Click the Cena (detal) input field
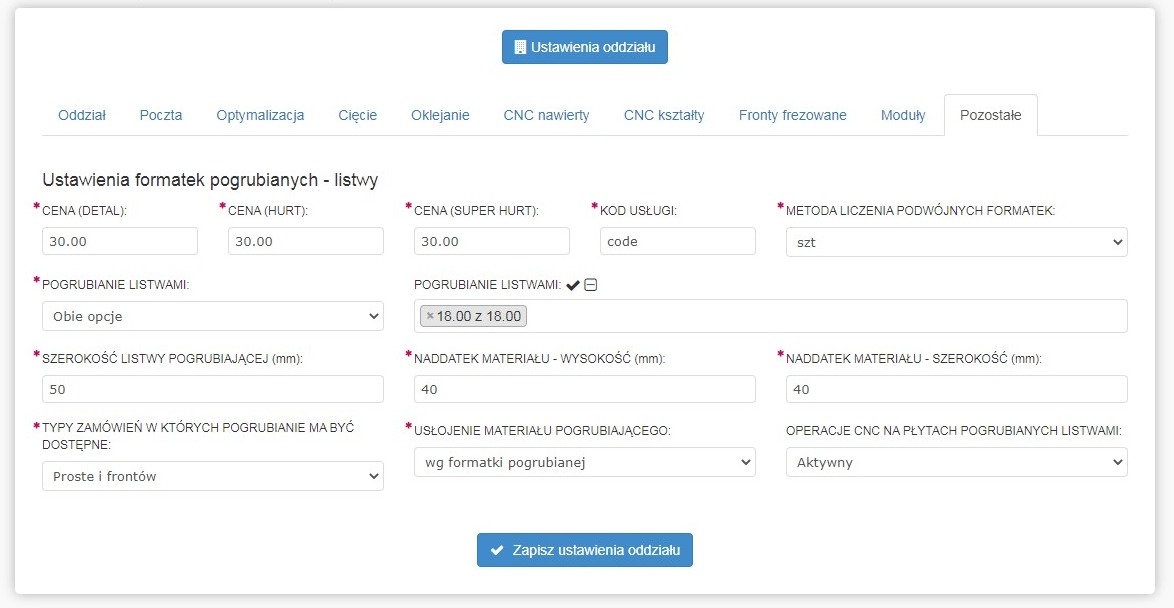 (x=120, y=241)
